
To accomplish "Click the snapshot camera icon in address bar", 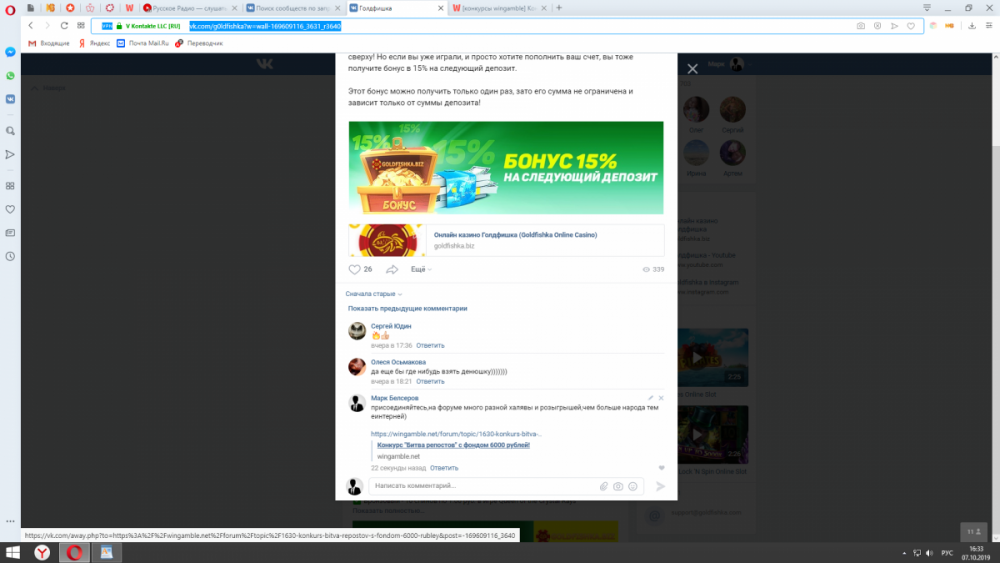I will click(x=860, y=26).
